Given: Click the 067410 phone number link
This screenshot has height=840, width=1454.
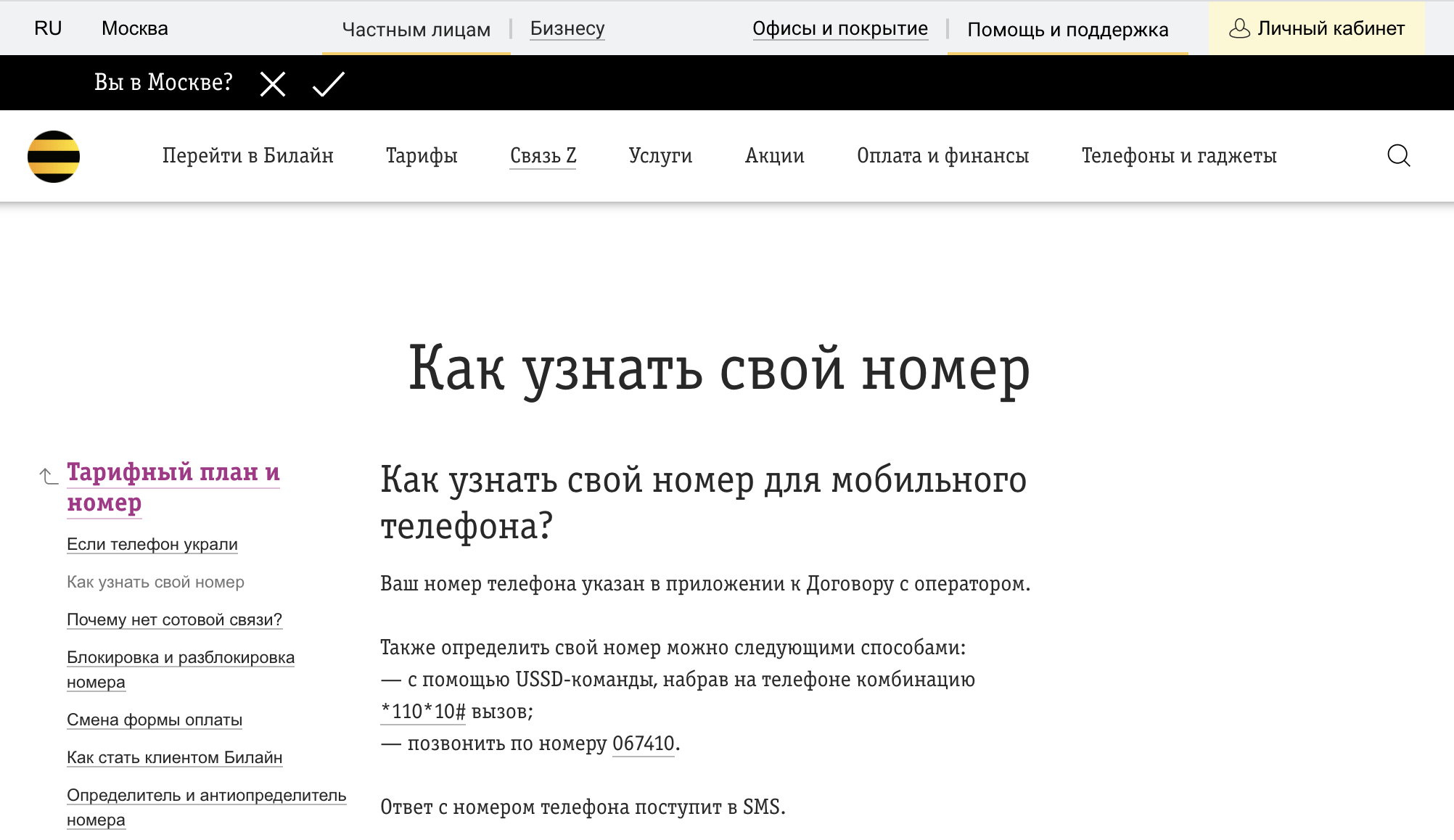Looking at the screenshot, I should (x=643, y=743).
